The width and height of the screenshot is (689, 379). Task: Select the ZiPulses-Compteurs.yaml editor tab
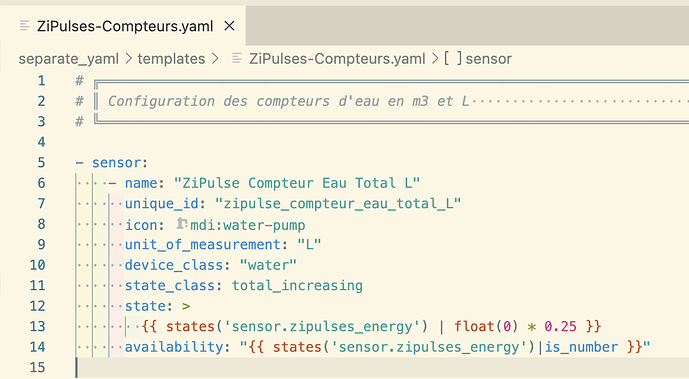123,26
